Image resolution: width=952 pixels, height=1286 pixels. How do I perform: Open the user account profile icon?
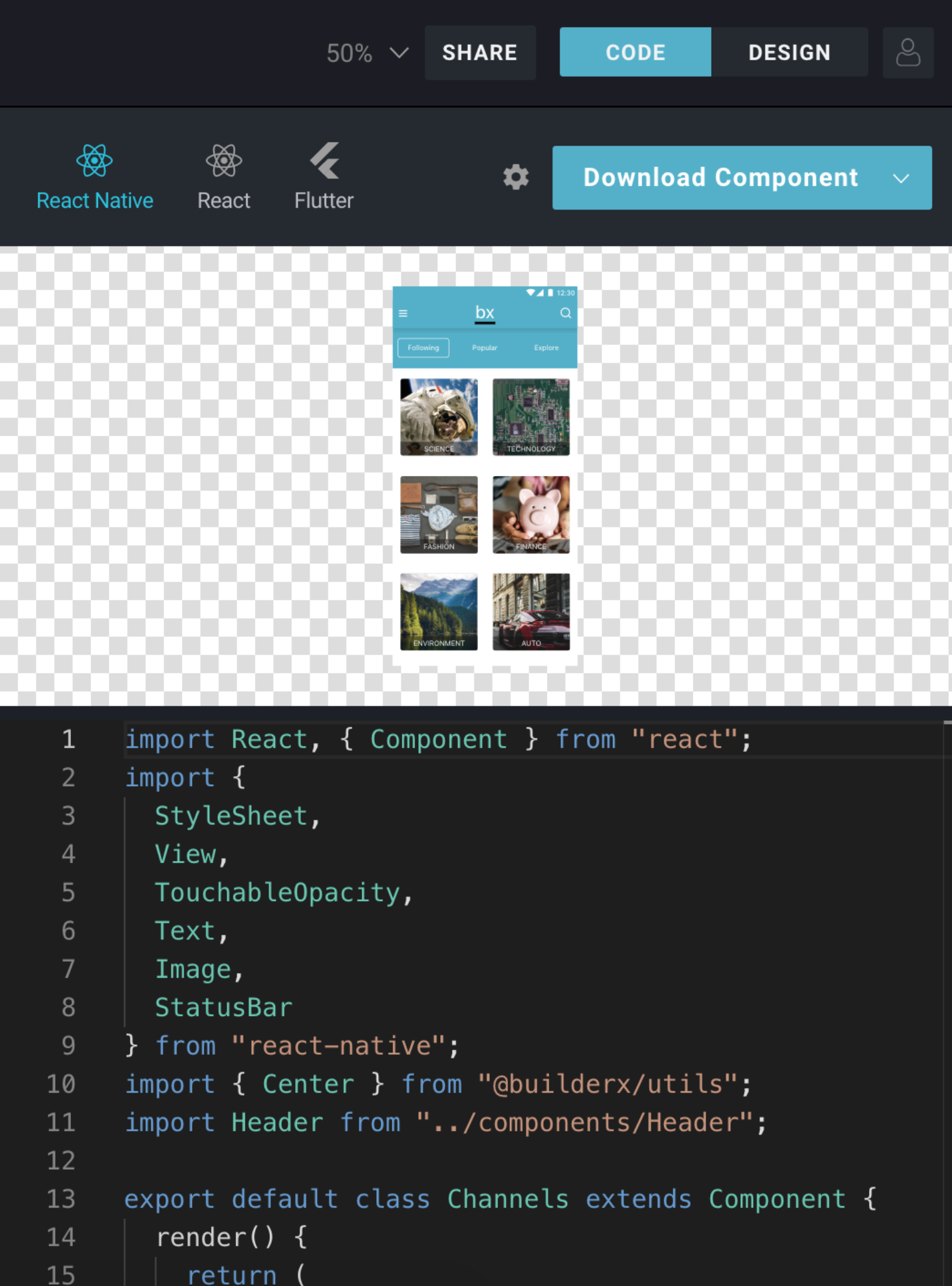pyautogui.click(x=908, y=53)
